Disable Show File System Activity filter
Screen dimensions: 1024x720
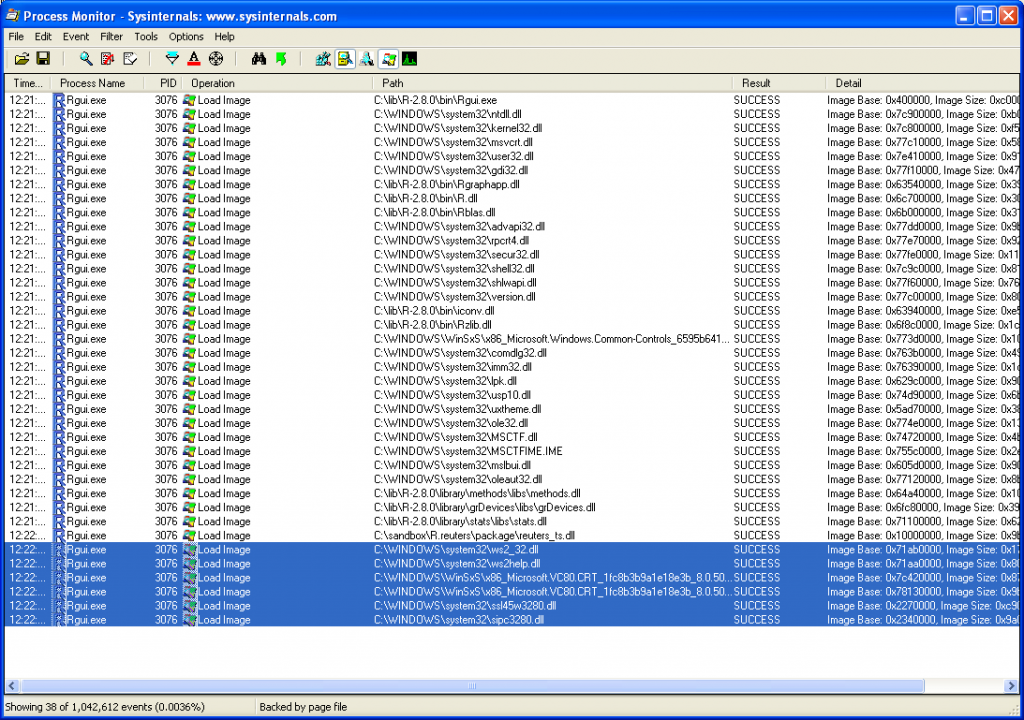344,58
